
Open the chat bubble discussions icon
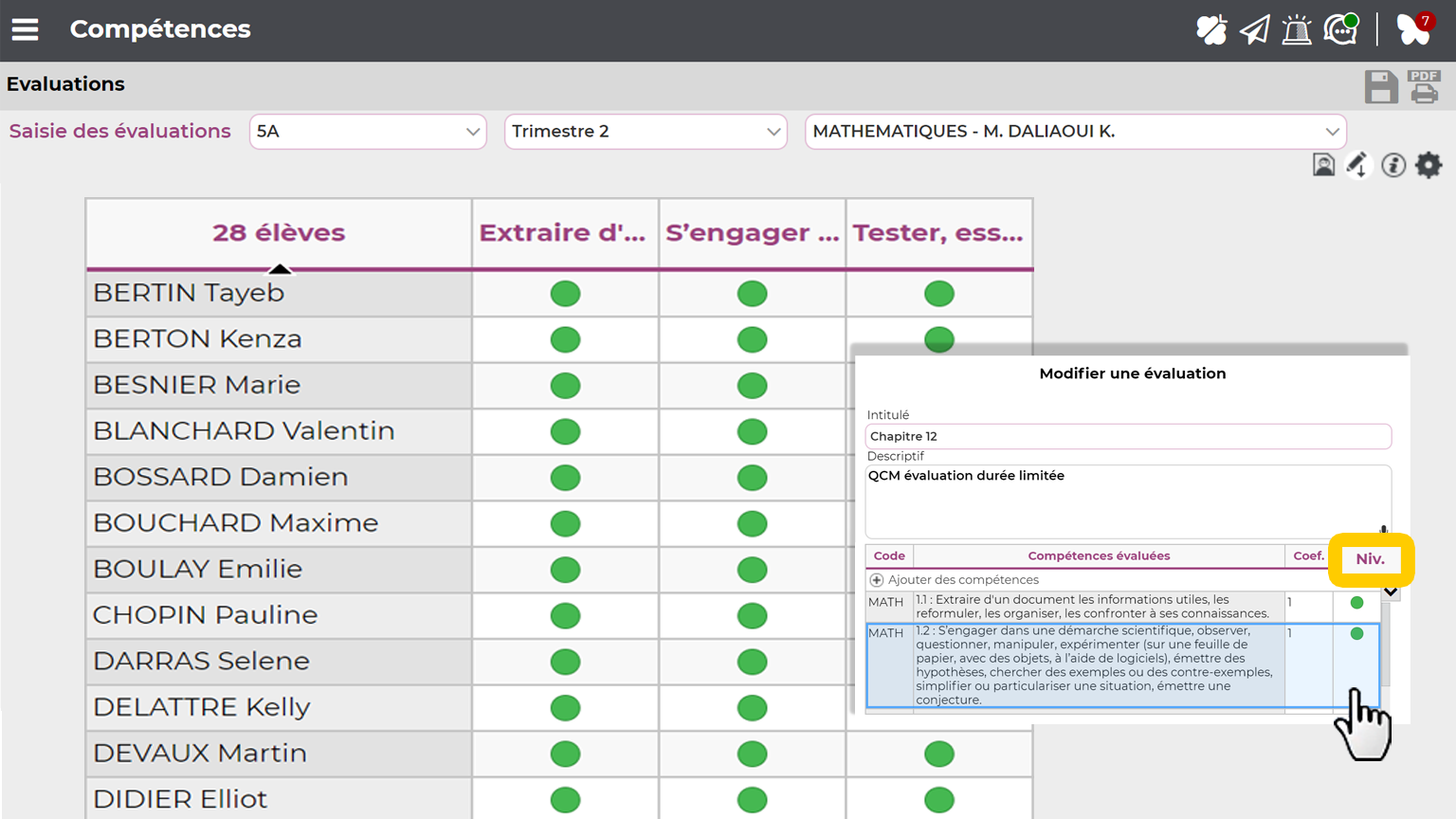click(x=1341, y=29)
